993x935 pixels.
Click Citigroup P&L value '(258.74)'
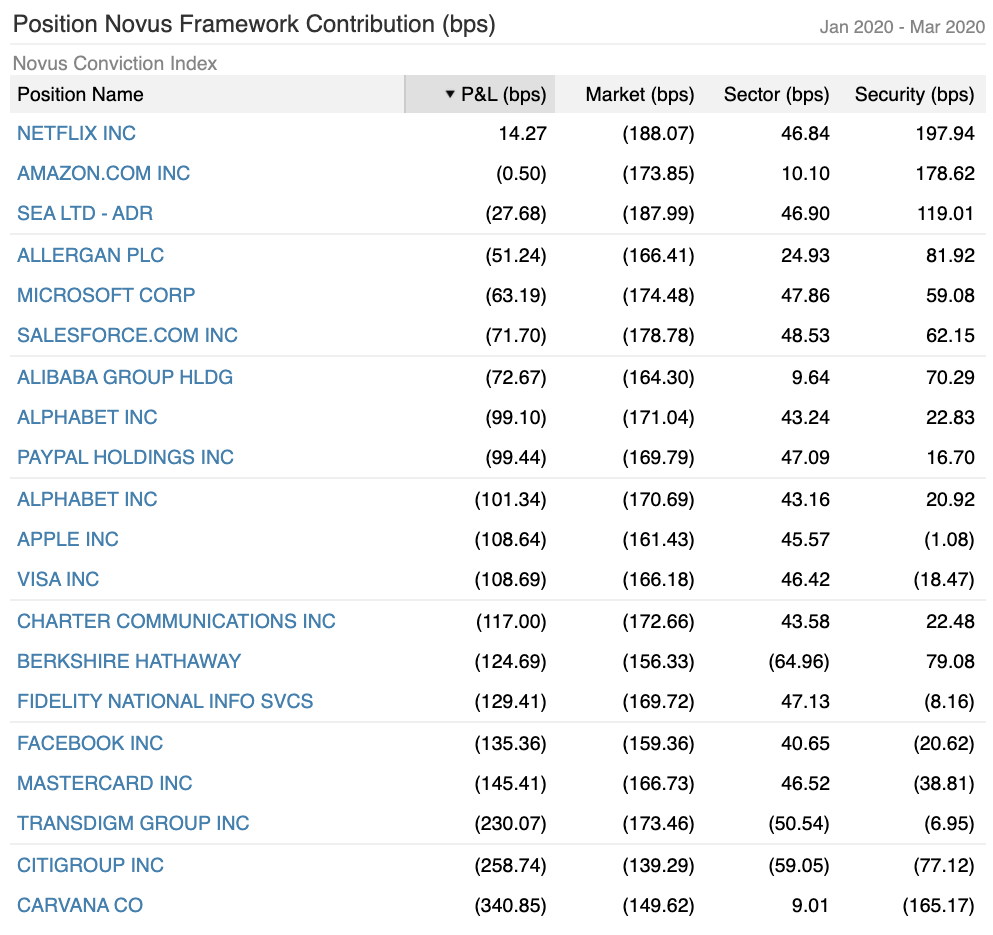pyautogui.click(x=510, y=865)
